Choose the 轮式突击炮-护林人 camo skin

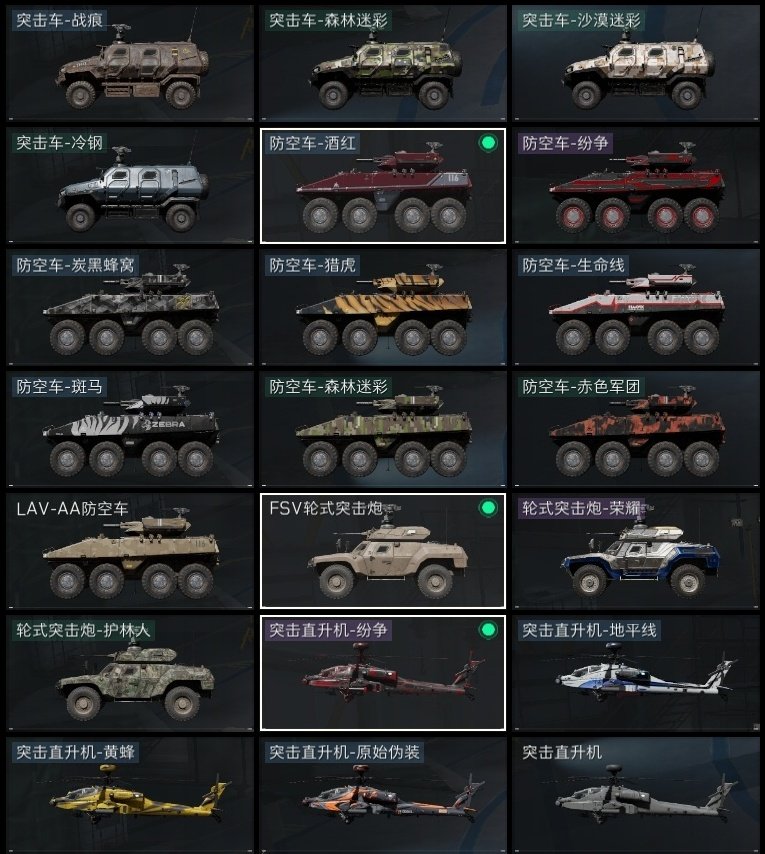[130, 673]
